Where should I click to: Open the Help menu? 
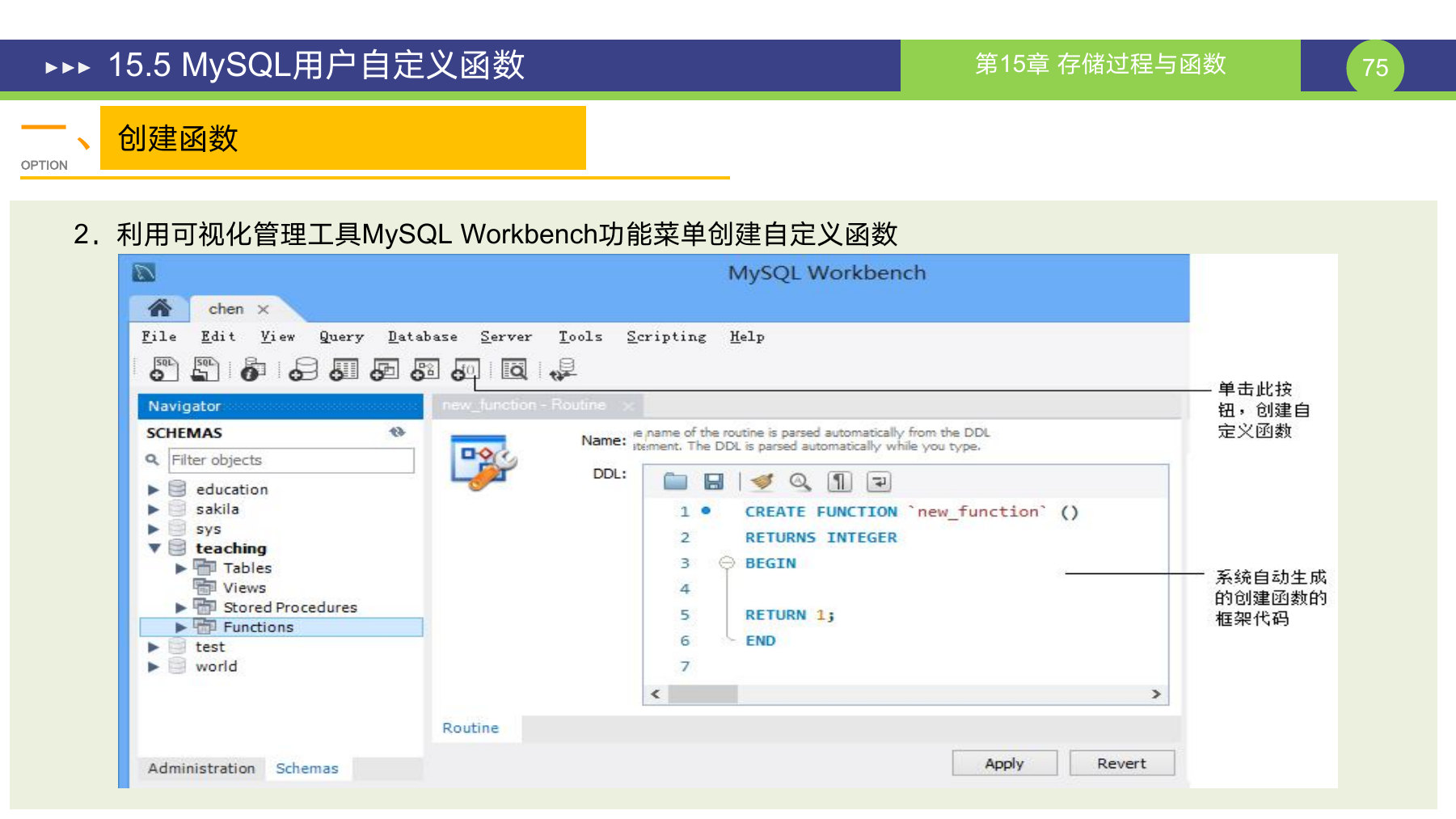[x=747, y=336]
